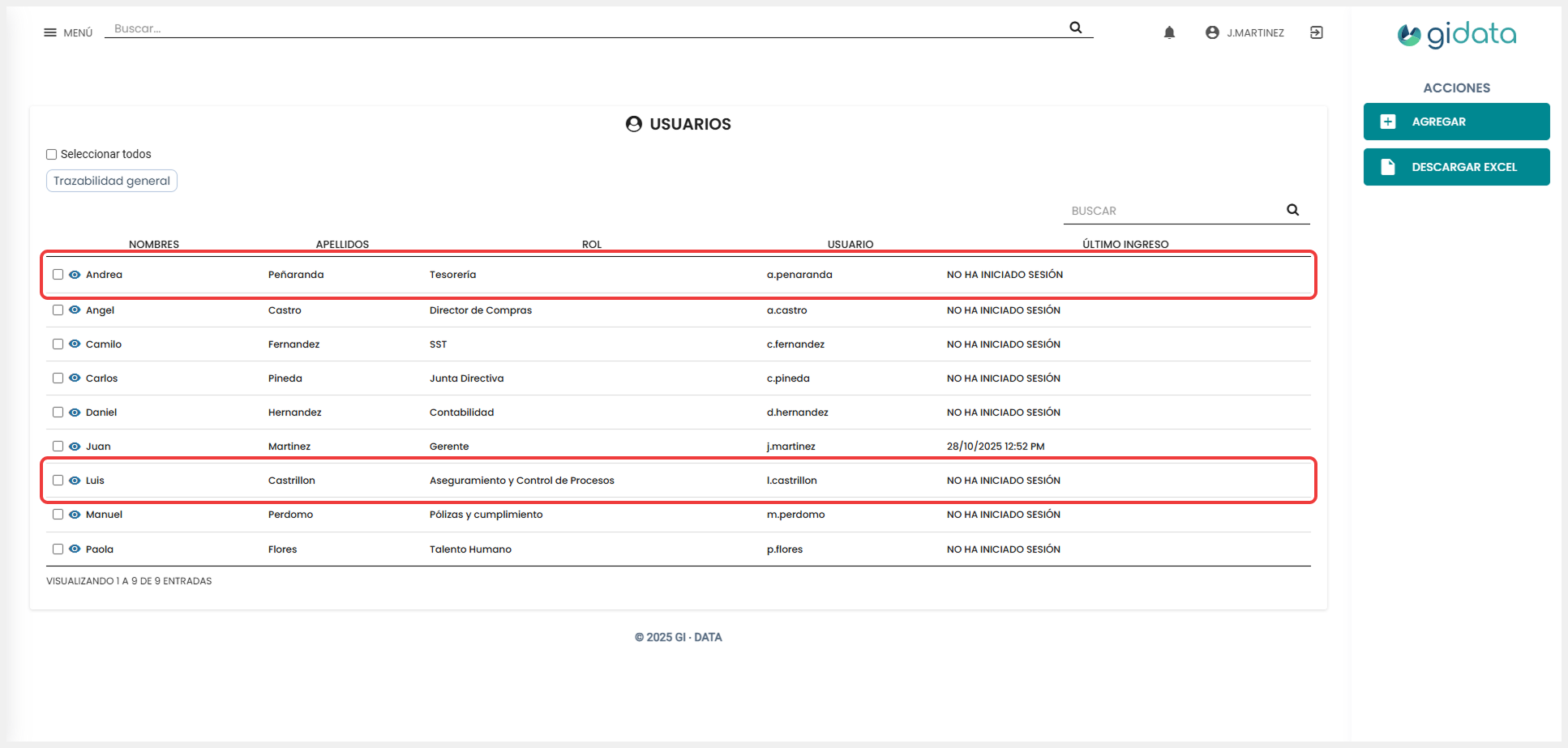This screenshot has width=1568, height=748.
Task: Open the J.MARTINEZ profile account icon
Action: click(1211, 32)
